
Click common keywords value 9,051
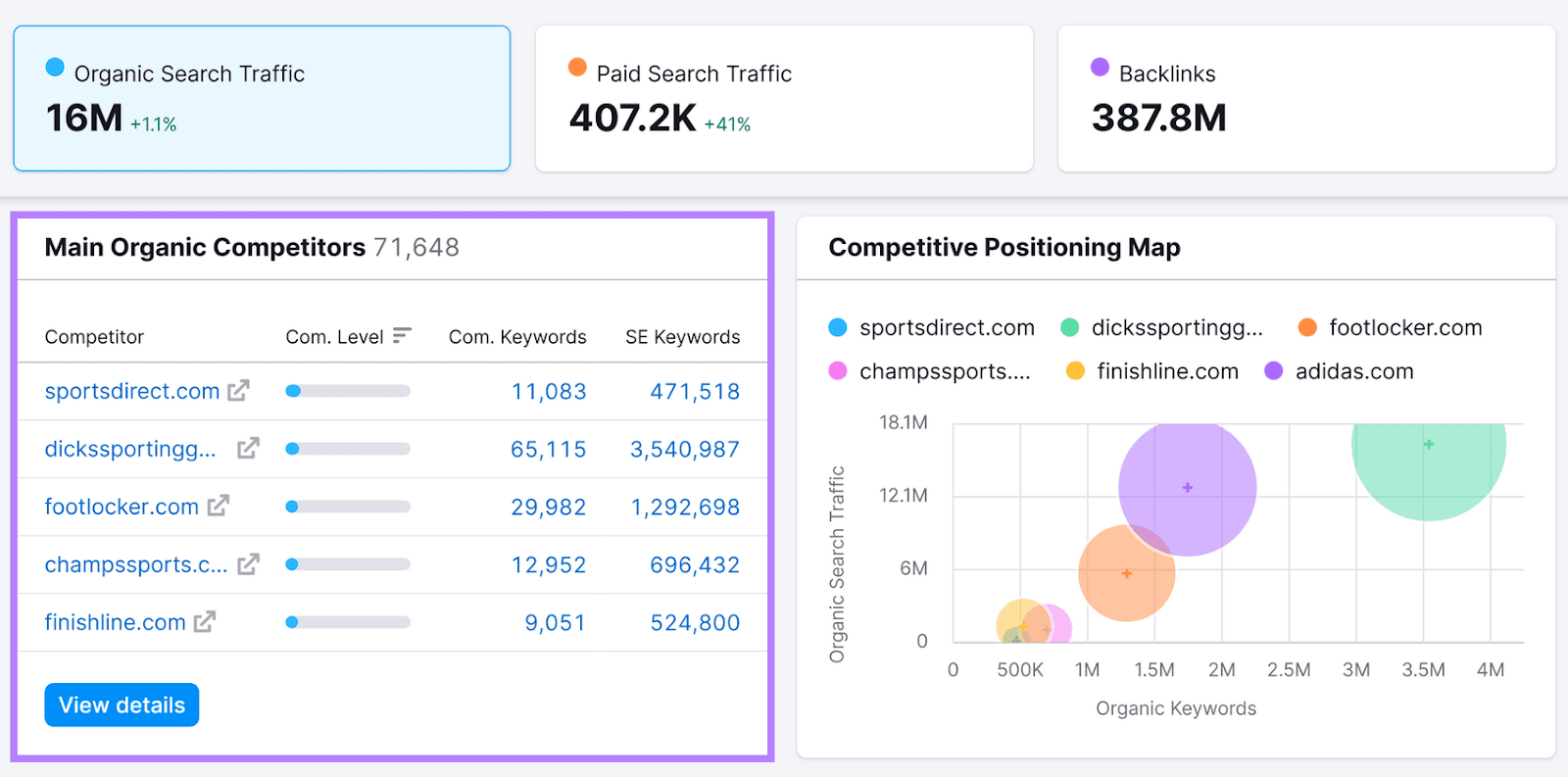(556, 622)
